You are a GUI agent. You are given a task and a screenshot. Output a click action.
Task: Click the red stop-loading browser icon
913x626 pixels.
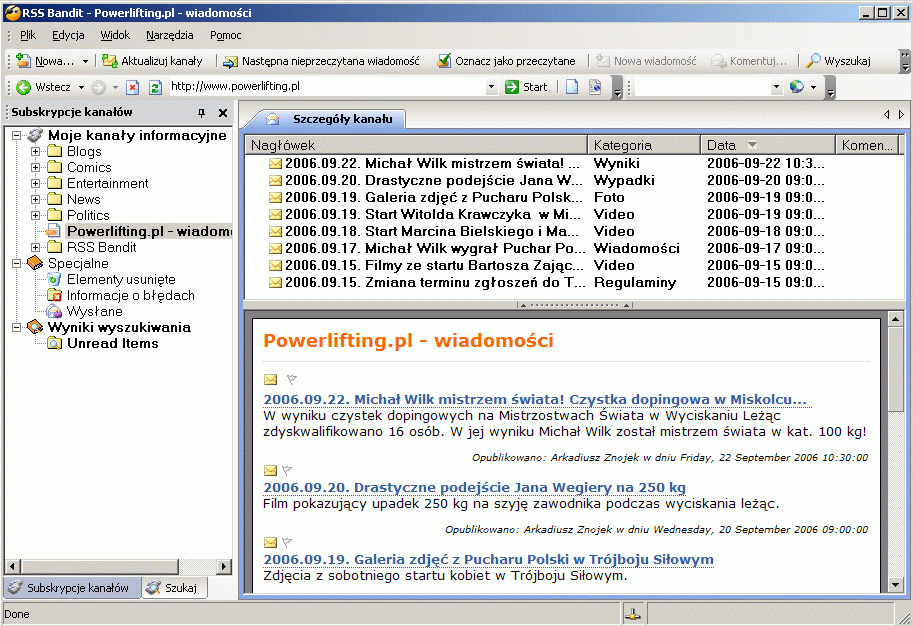click(133, 87)
